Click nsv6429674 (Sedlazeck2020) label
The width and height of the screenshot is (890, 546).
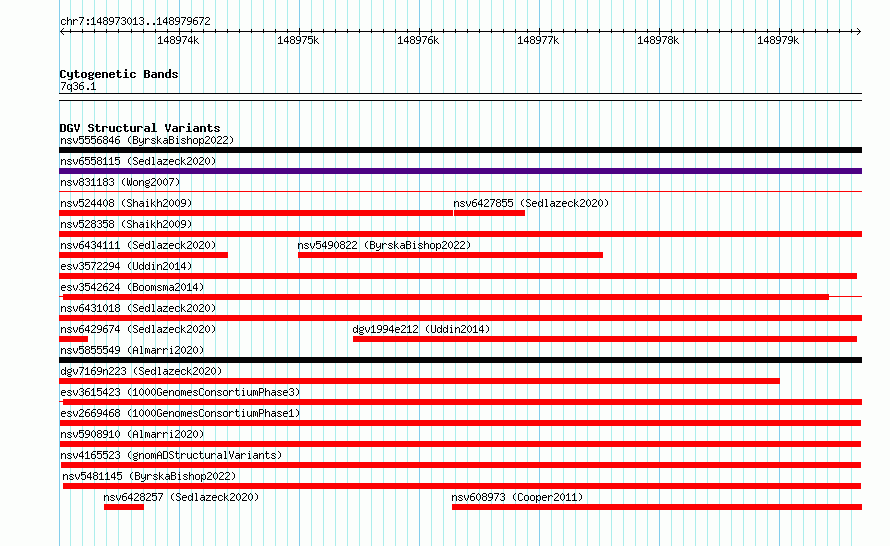[x=138, y=329]
